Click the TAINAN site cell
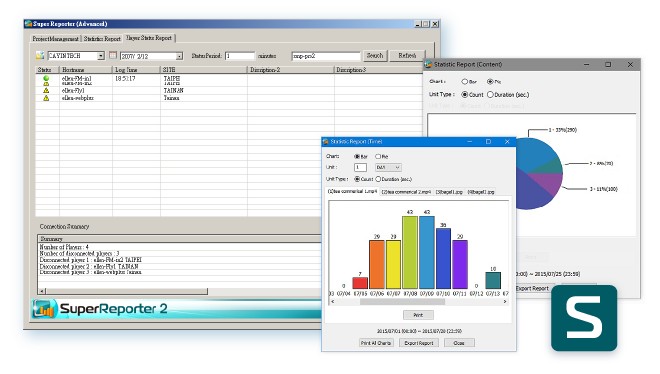This screenshot has width=660, height=374. (173, 90)
